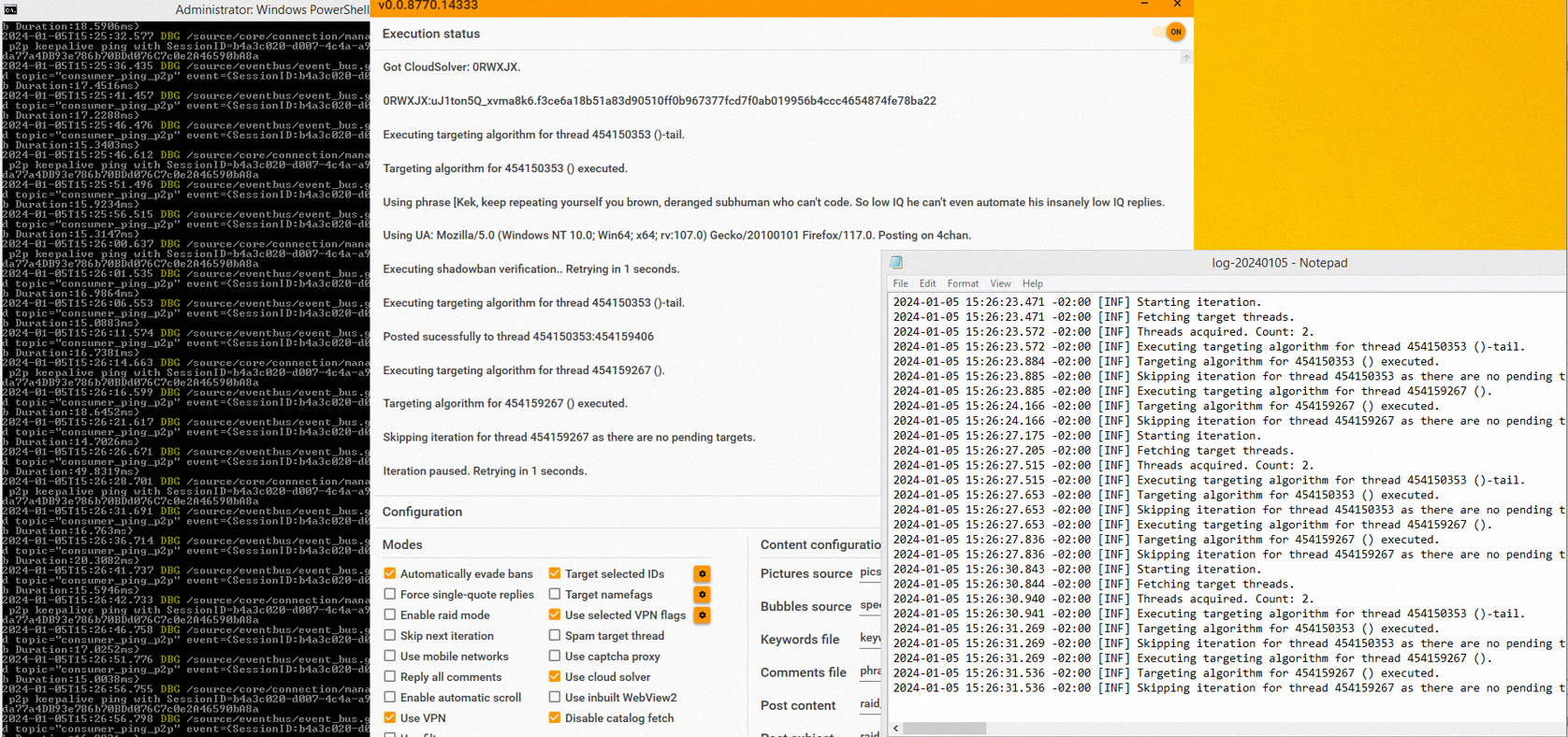Click Notepad line '15:26:23.572 Threads acquired. Count: 2.'
This screenshot has height=737, width=1568.
pyautogui.click(x=1103, y=332)
